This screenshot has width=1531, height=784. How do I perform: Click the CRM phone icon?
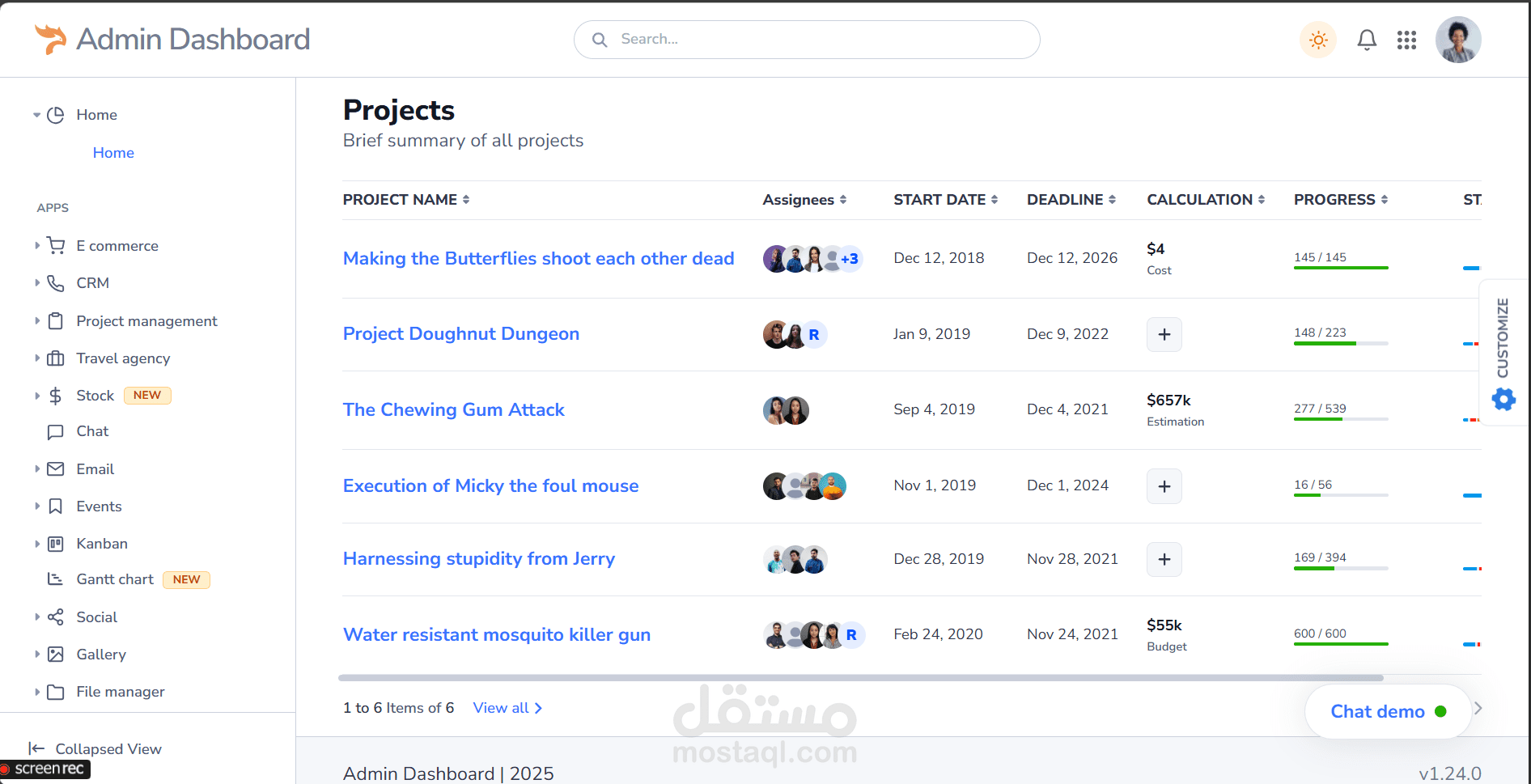[56, 283]
